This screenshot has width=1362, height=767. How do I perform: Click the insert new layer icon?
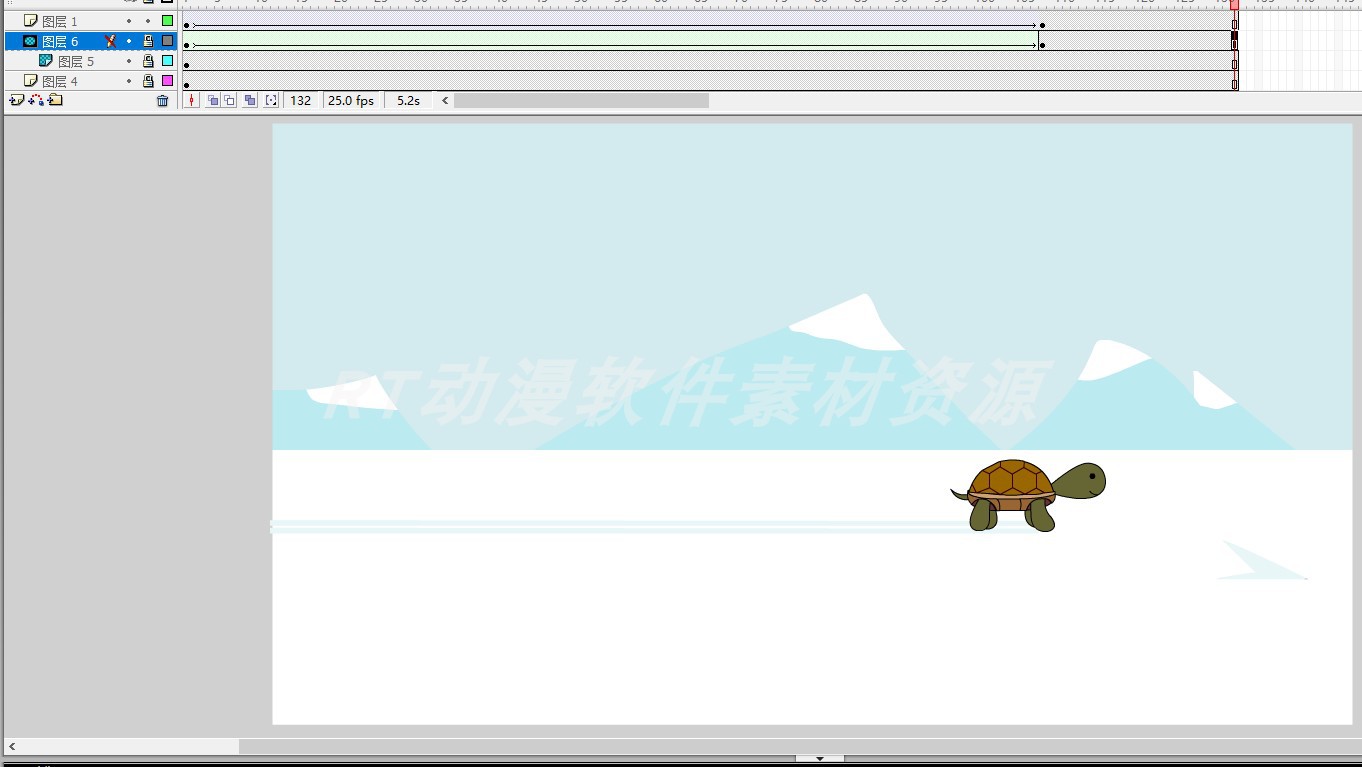click(16, 100)
